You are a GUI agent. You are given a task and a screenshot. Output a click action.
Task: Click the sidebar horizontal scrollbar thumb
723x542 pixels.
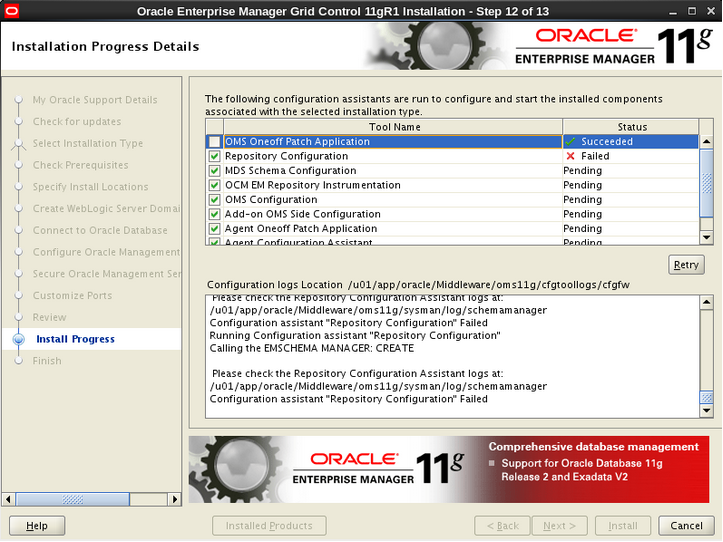tap(73, 499)
